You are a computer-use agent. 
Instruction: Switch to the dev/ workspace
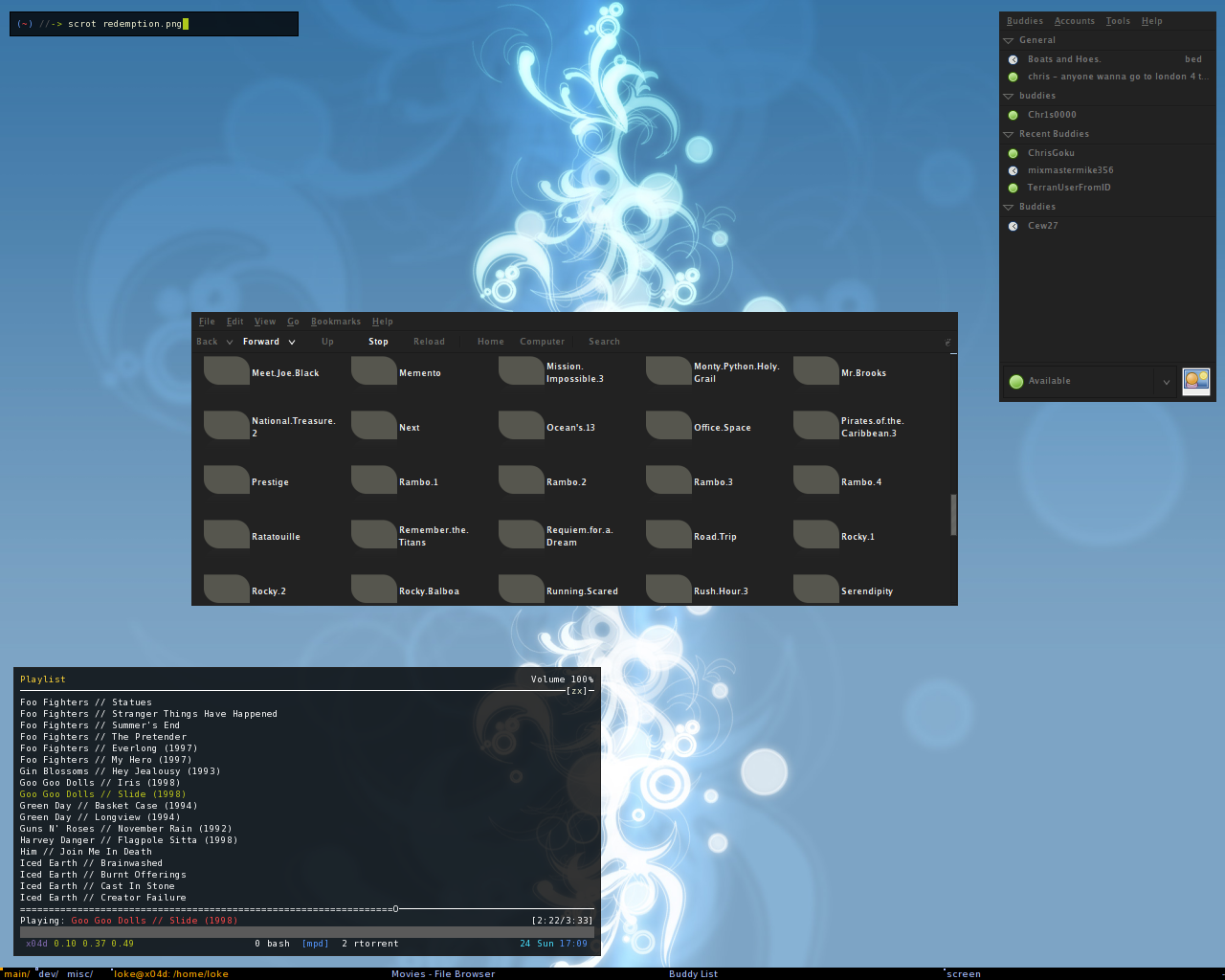pyautogui.click(x=48, y=974)
